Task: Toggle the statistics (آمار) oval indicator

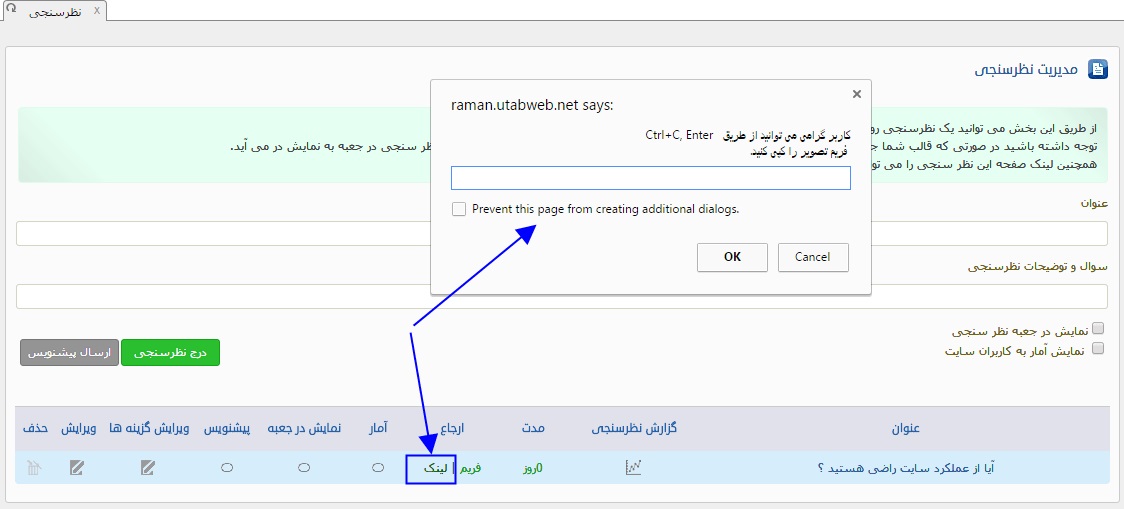Action: [378, 467]
